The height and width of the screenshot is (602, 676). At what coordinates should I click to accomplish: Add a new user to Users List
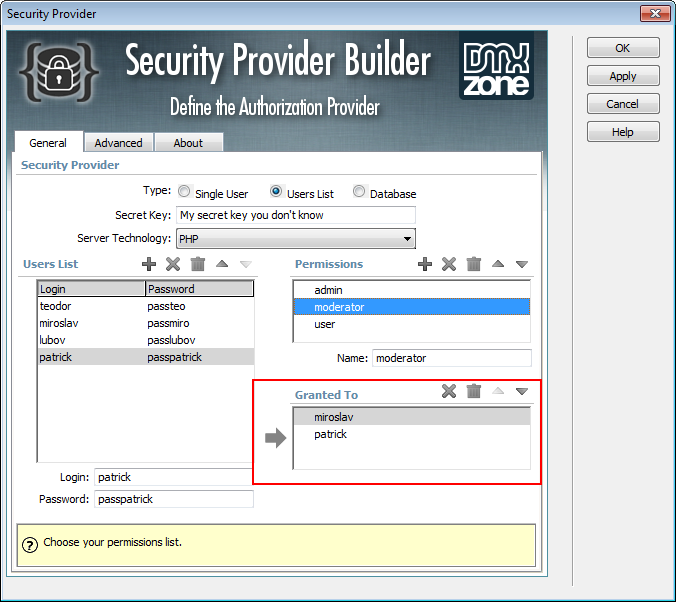[149, 263]
